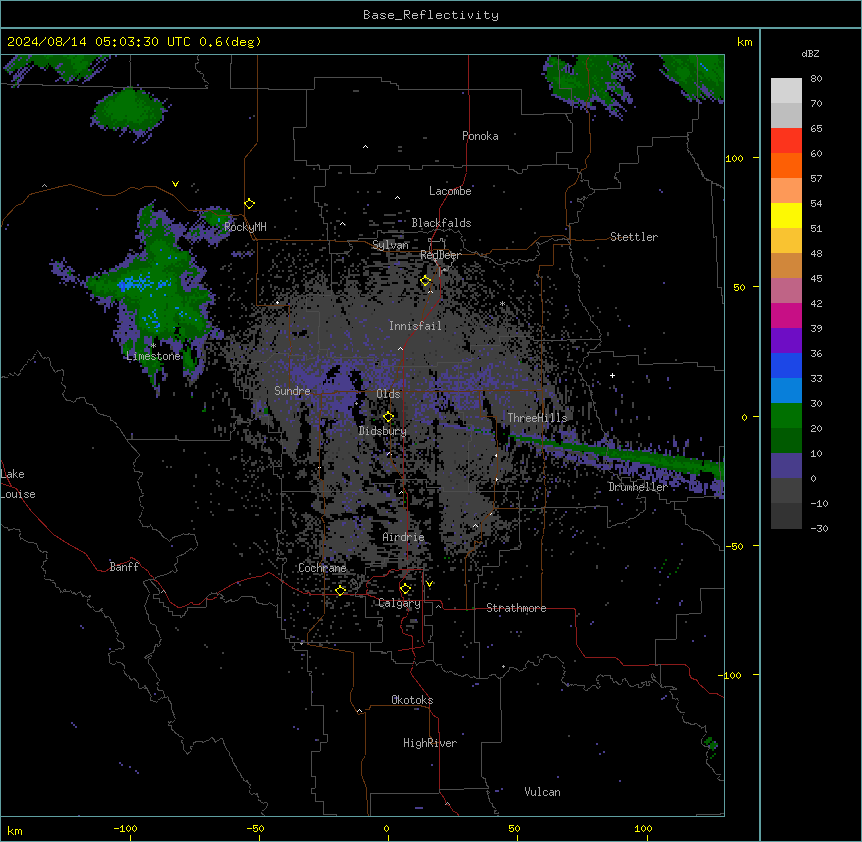Select the Innisfail label
Screen dimensions: 862x842
click(x=415, y=326)
